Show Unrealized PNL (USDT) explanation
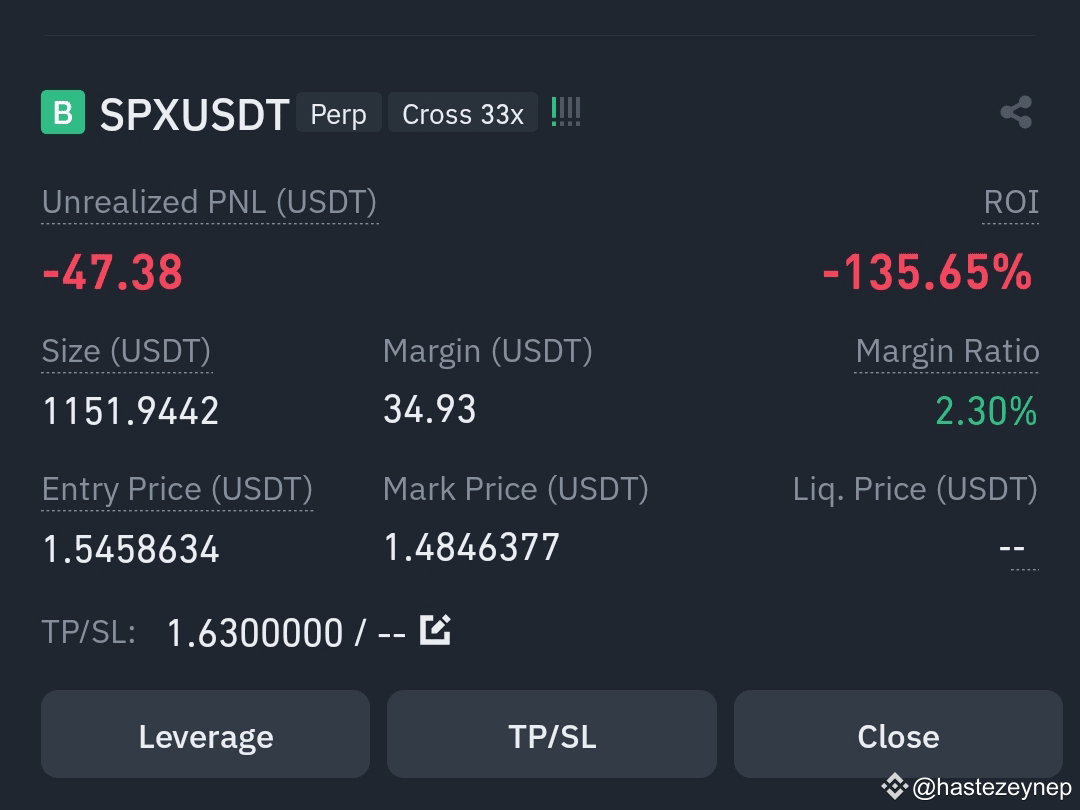The width and height of the screenshot is (1080, 810). click(x=209, y=202)
